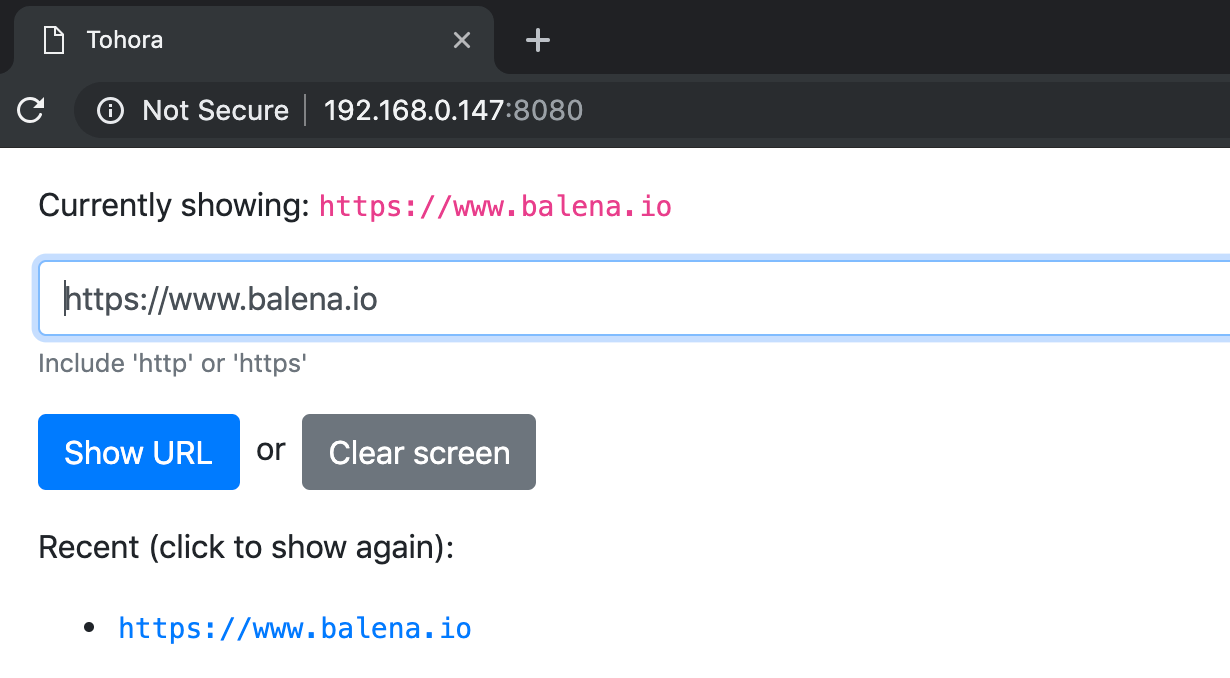Open the recent https://www.balena.io link

coord(295,628)
